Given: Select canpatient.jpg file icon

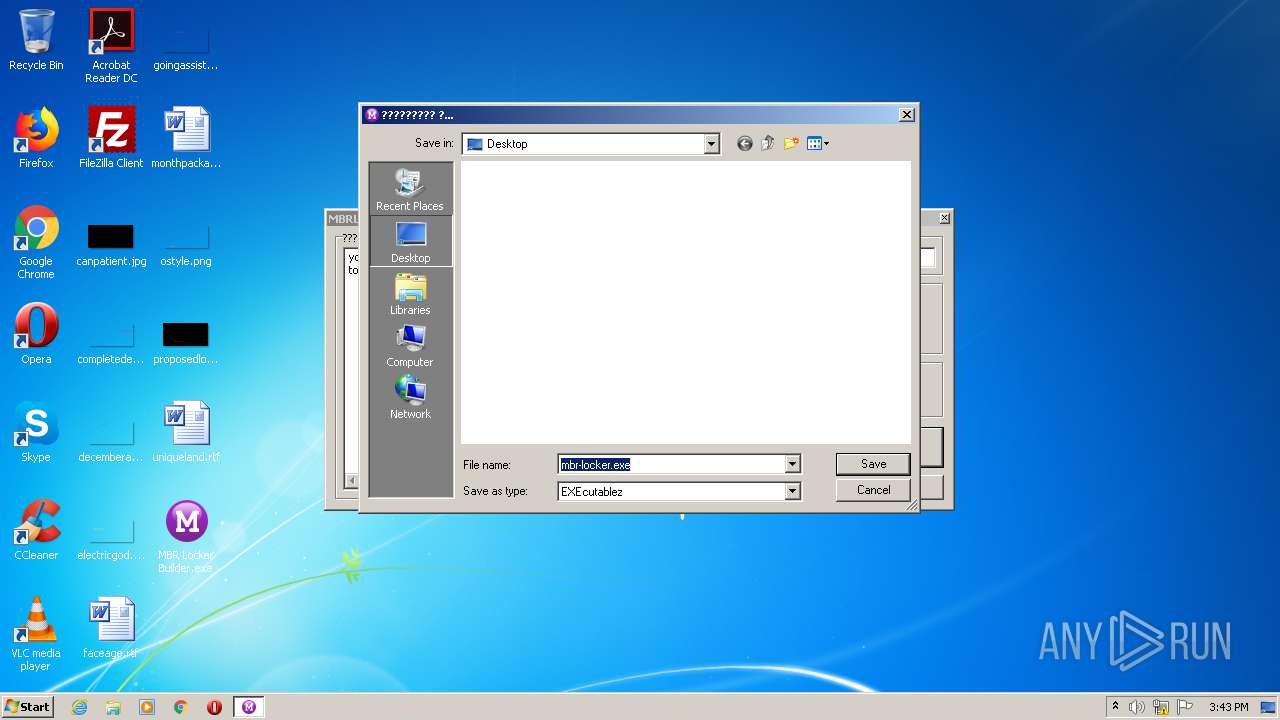Looking at the screenshot, I should tap(111, 244).
